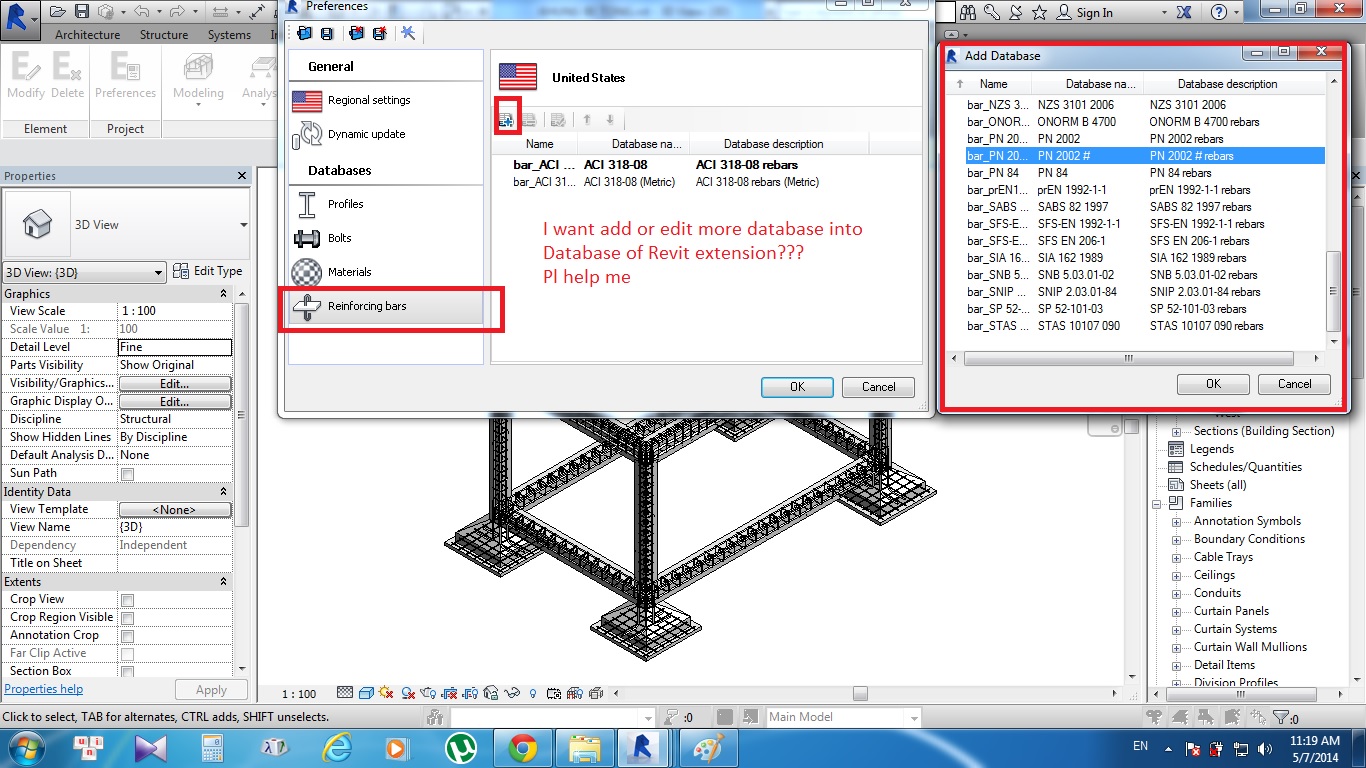The height and width of the screenshot is (768, 1366).
Task: Click the Add database icon above the table
Action: (x=507, y=120)
